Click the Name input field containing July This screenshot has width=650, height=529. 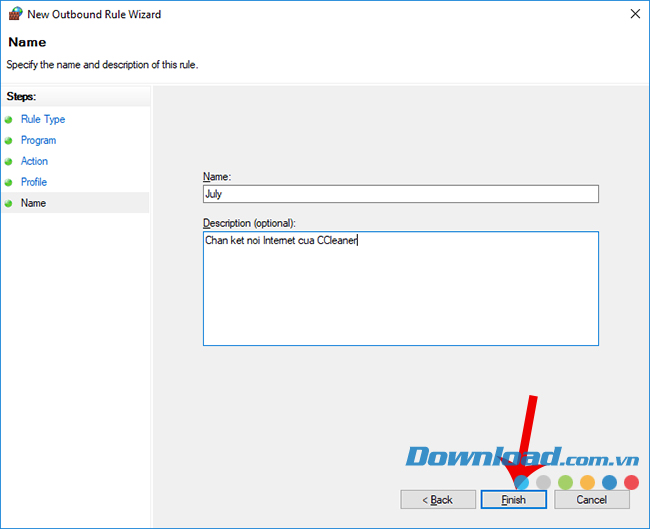click(x=400, y=194)
